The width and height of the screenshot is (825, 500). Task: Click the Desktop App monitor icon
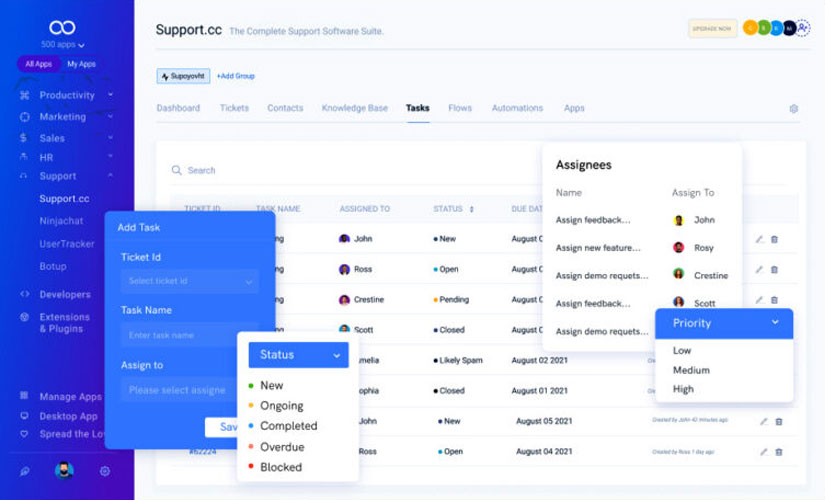point(24,415)
